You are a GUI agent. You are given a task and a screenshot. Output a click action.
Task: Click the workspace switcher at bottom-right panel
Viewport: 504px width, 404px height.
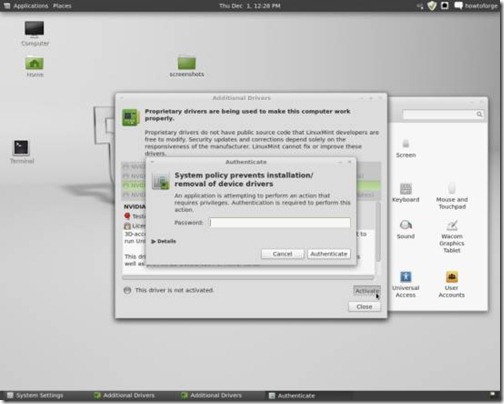coord(493,395)
